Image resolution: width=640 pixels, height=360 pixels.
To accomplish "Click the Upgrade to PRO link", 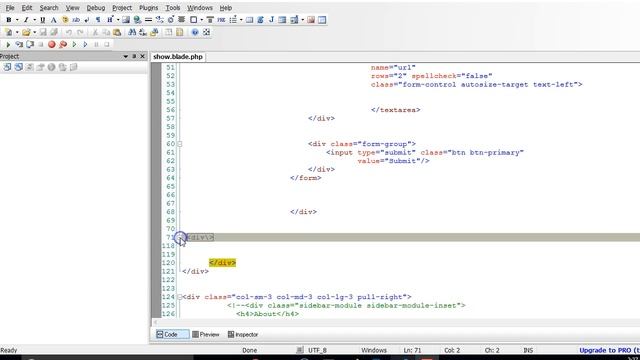I will 609,350.
